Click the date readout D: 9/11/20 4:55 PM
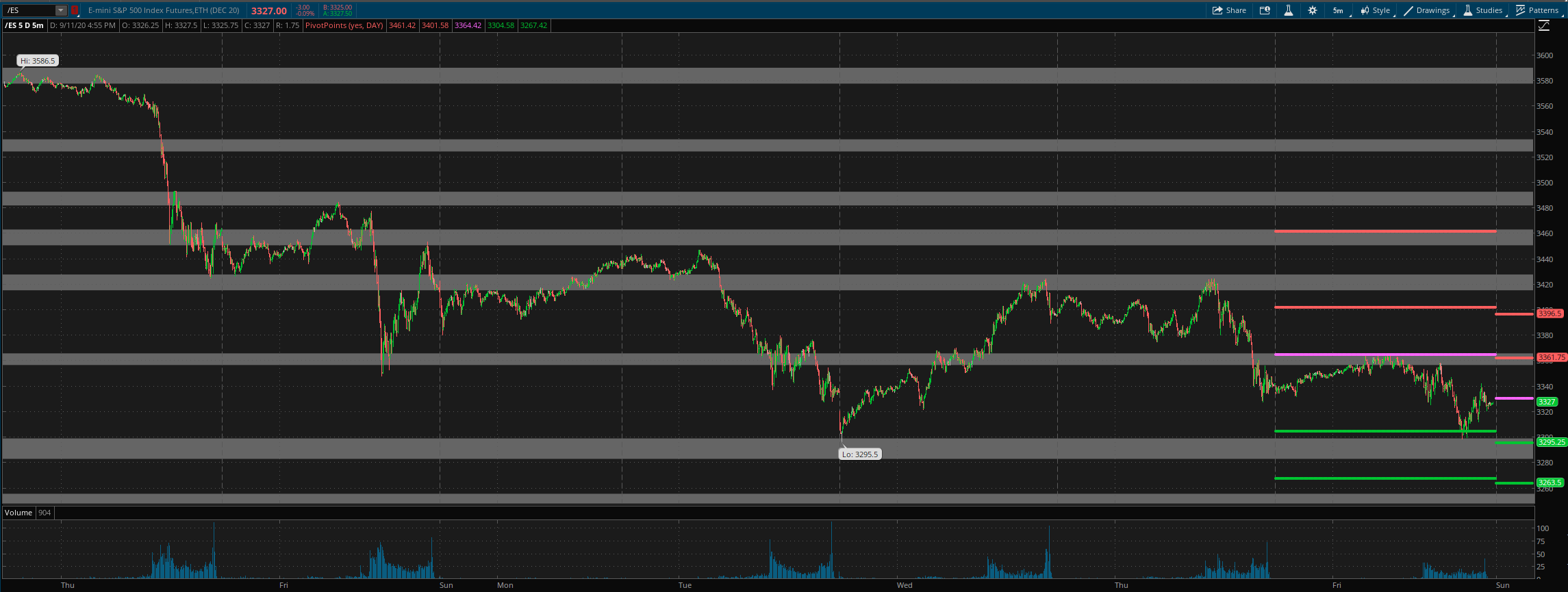This screenshot has width=1568, height=592. pyautogui.click(x=83, y=25)
